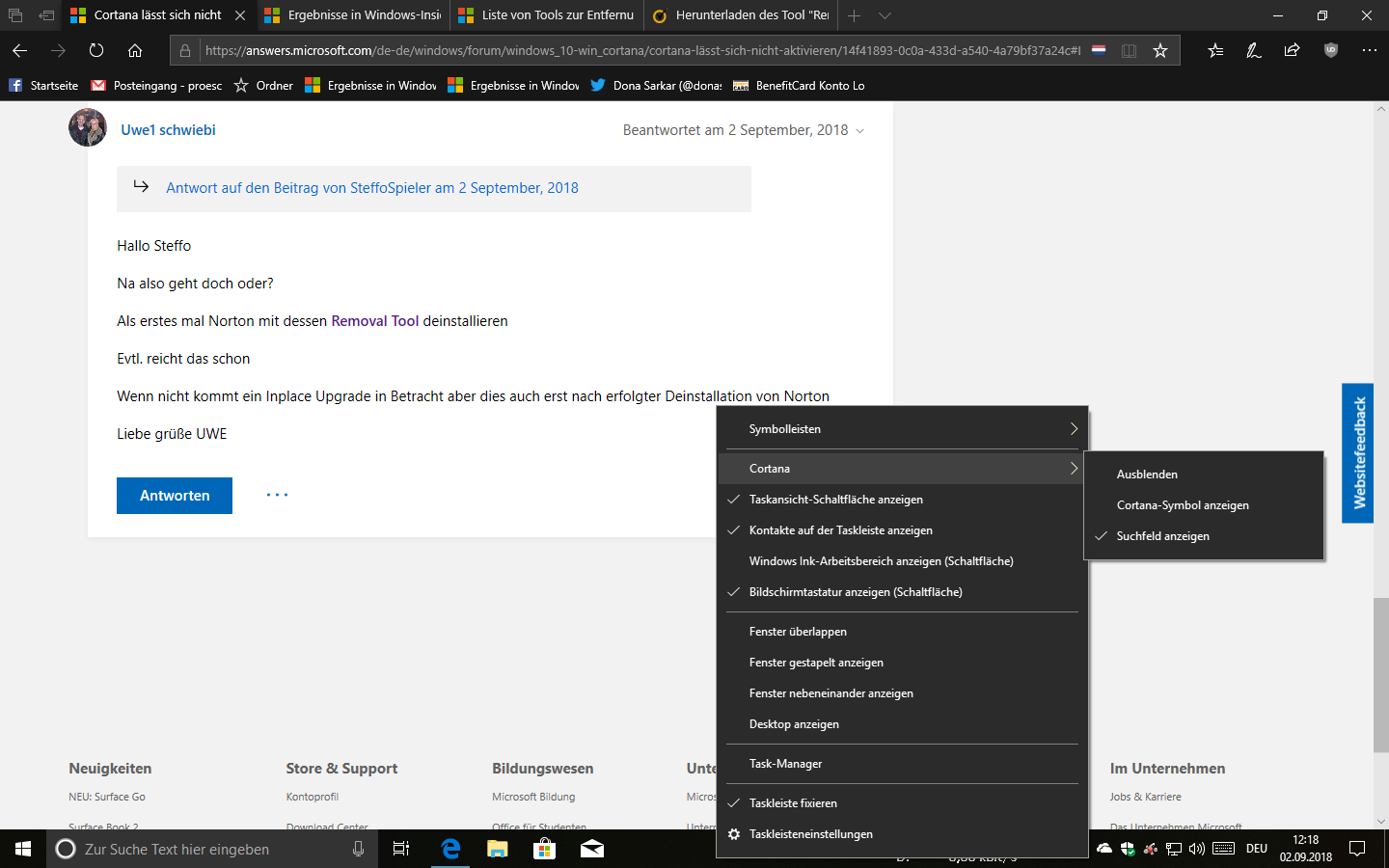Open File Explorer on the taskbar
1389x868 pixels.
pos(497,849)
